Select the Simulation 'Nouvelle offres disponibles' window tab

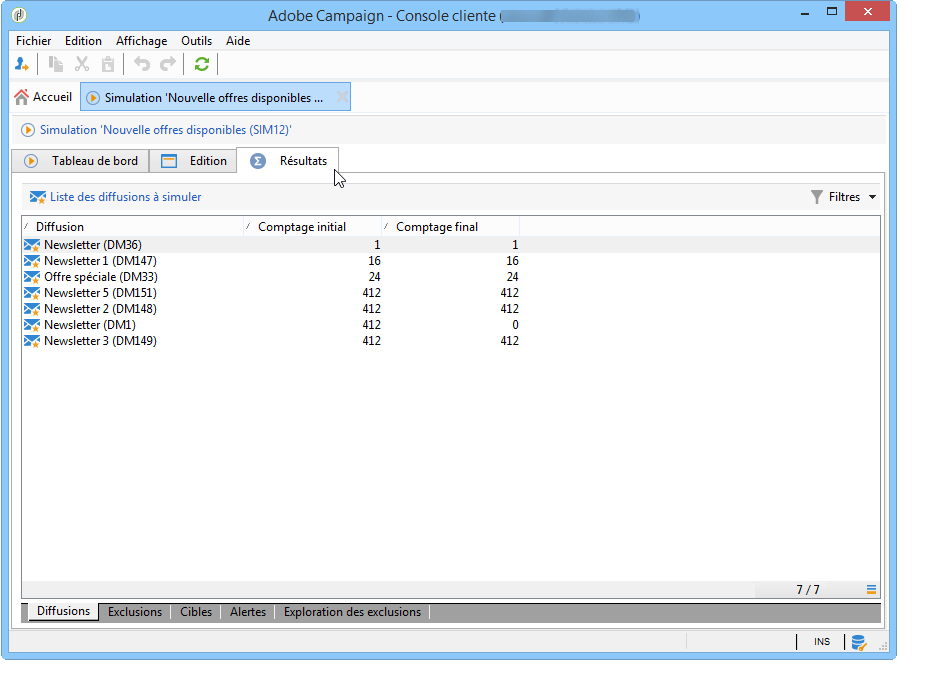coord(215,97)
